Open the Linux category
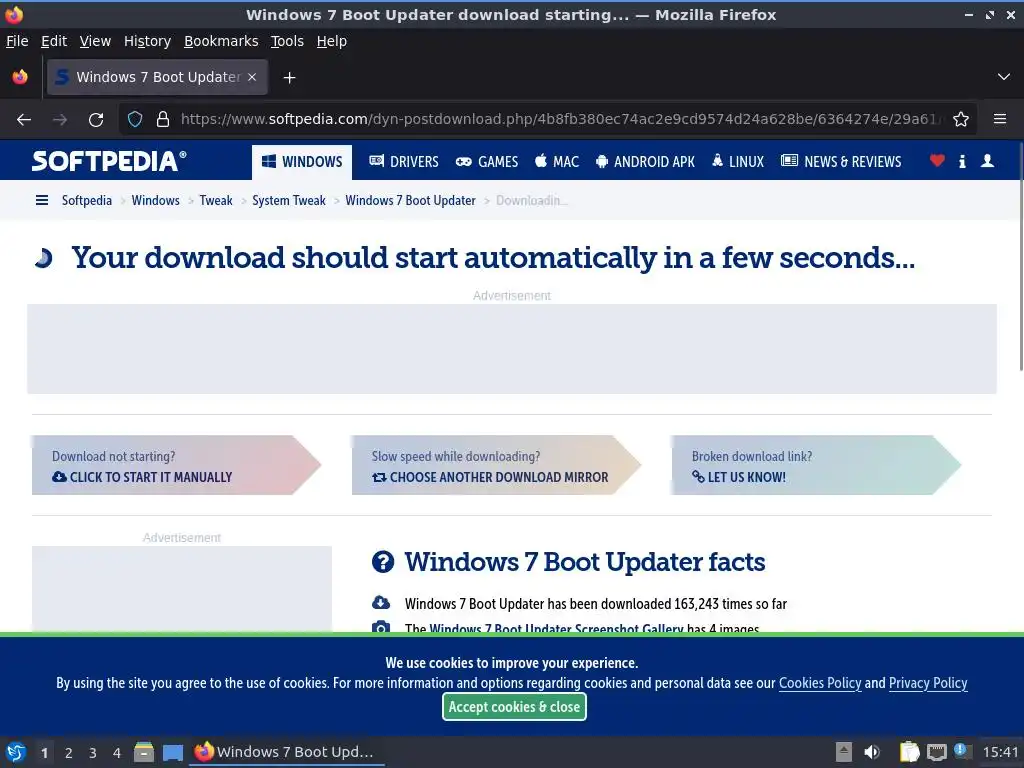 (737, 162)
